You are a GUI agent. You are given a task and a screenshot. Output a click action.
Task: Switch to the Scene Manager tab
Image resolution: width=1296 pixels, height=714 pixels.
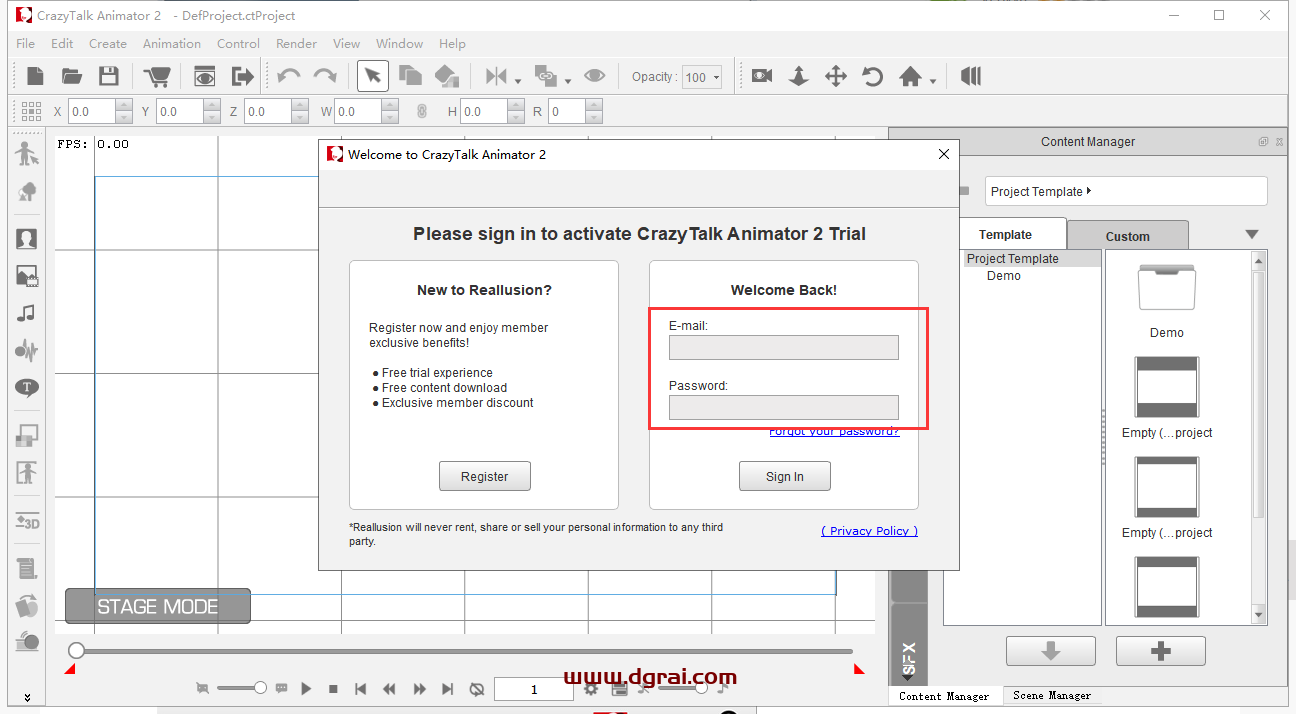[1052, 695]
